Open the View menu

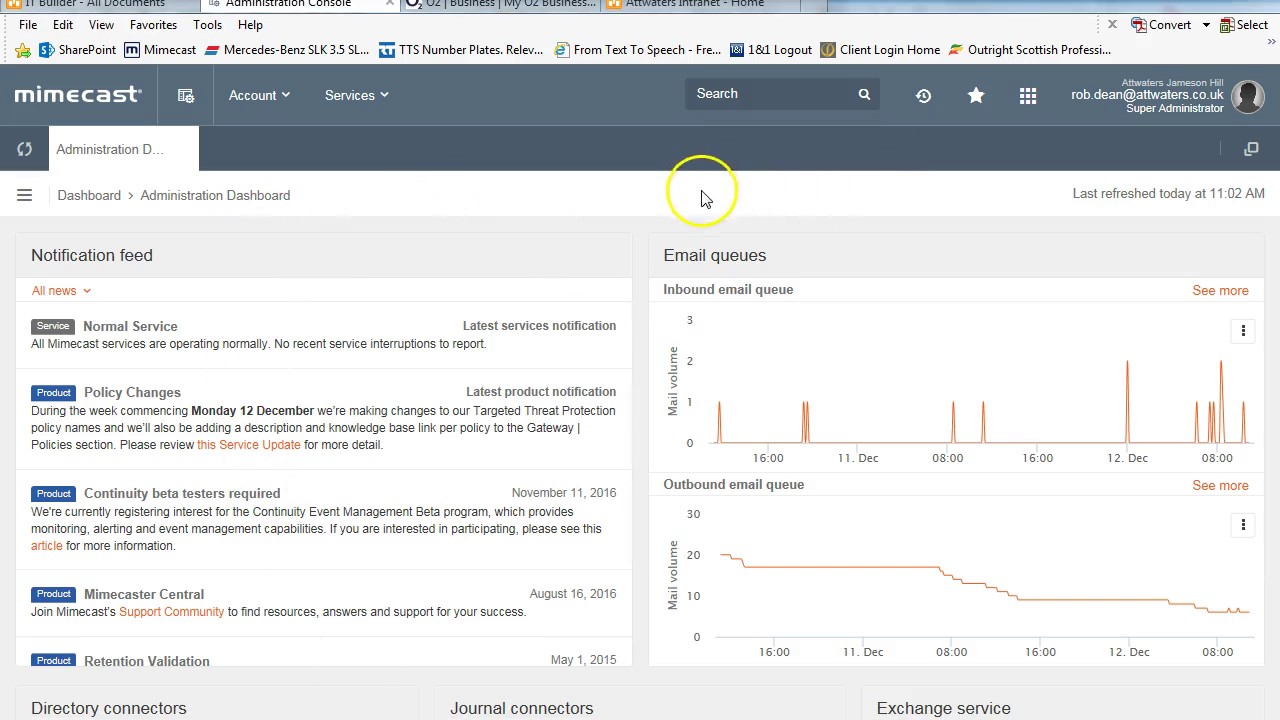pyautogui.click(x=101, y=25)
